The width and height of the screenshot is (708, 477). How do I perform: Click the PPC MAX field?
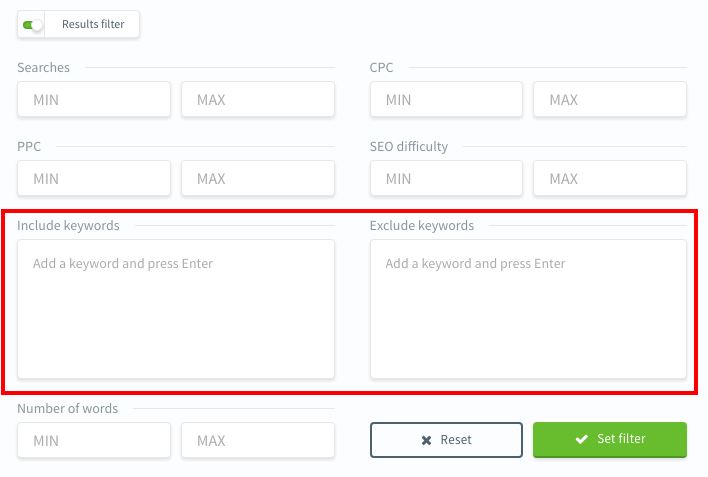tap(257, 178)
